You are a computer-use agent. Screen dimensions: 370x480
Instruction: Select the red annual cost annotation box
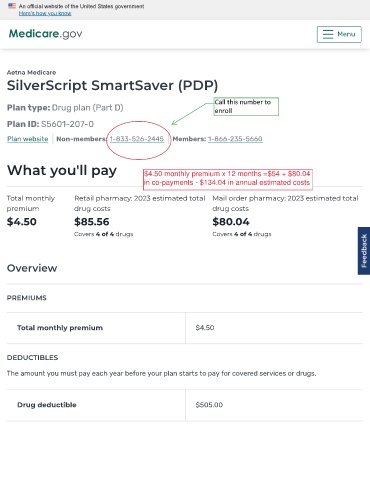228,179
